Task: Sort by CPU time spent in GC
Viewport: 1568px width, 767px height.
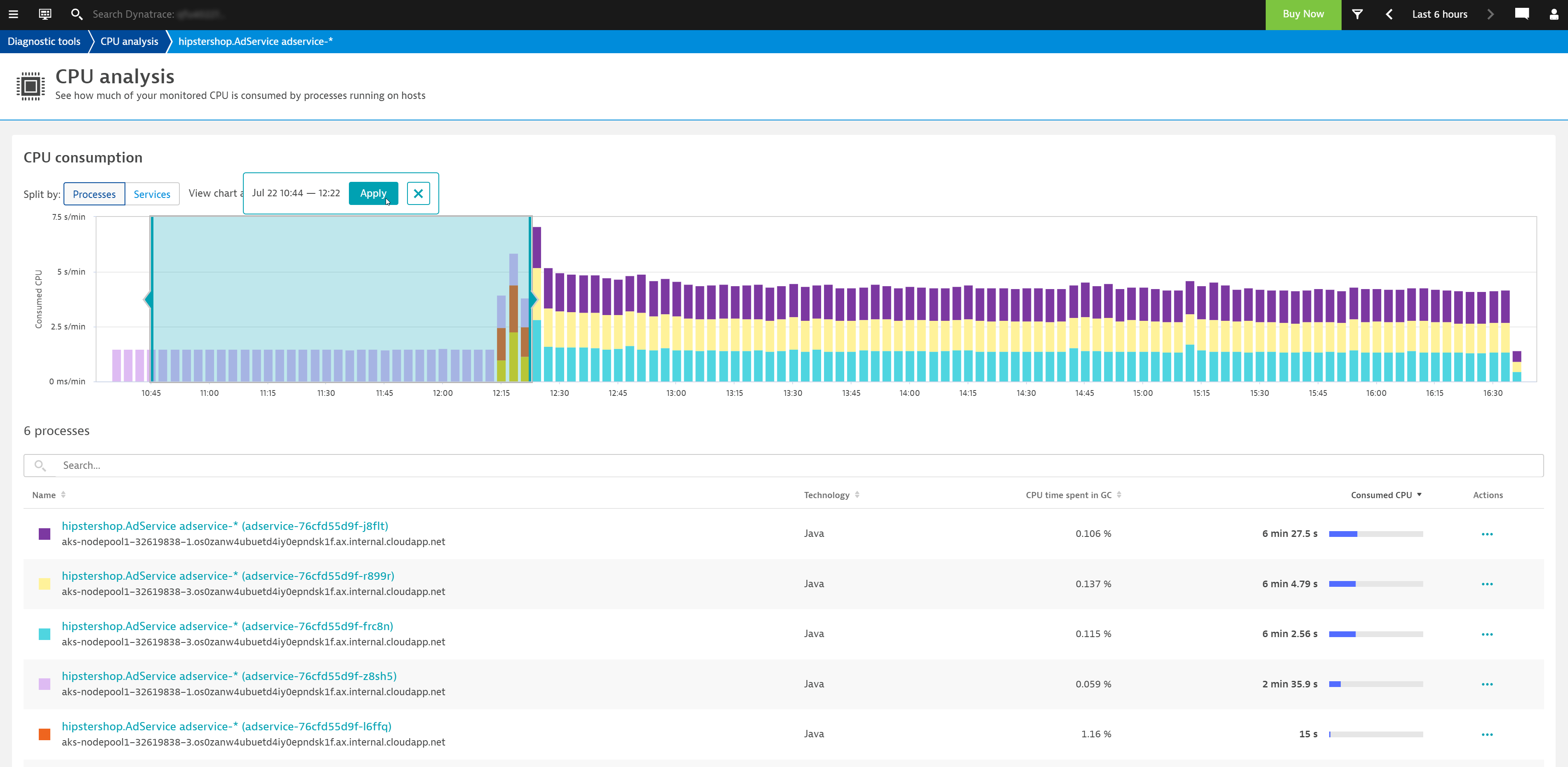Action: coord(1073,495)
